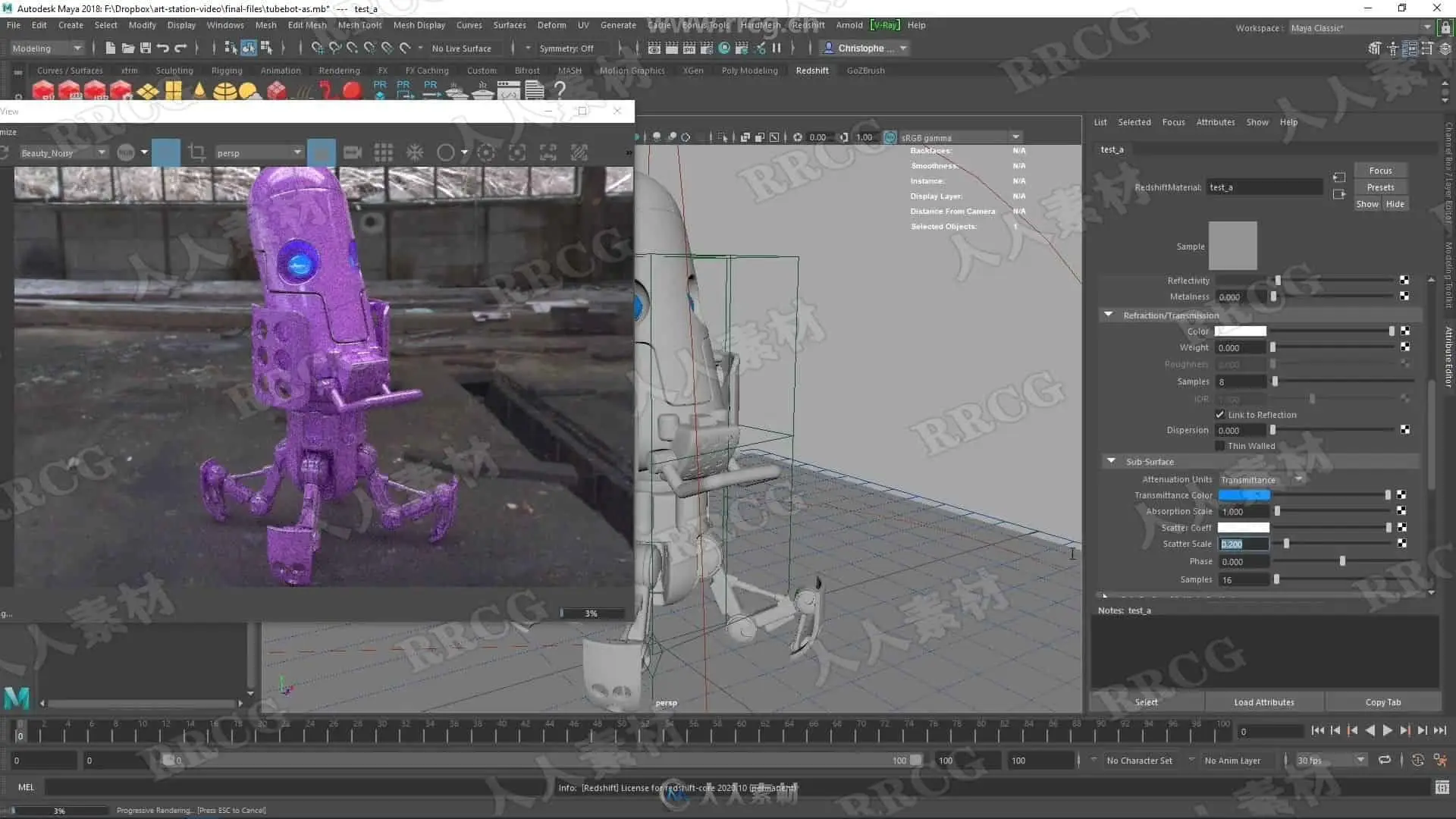Collapse the Sub-Surface section

tap(1111, 461)
